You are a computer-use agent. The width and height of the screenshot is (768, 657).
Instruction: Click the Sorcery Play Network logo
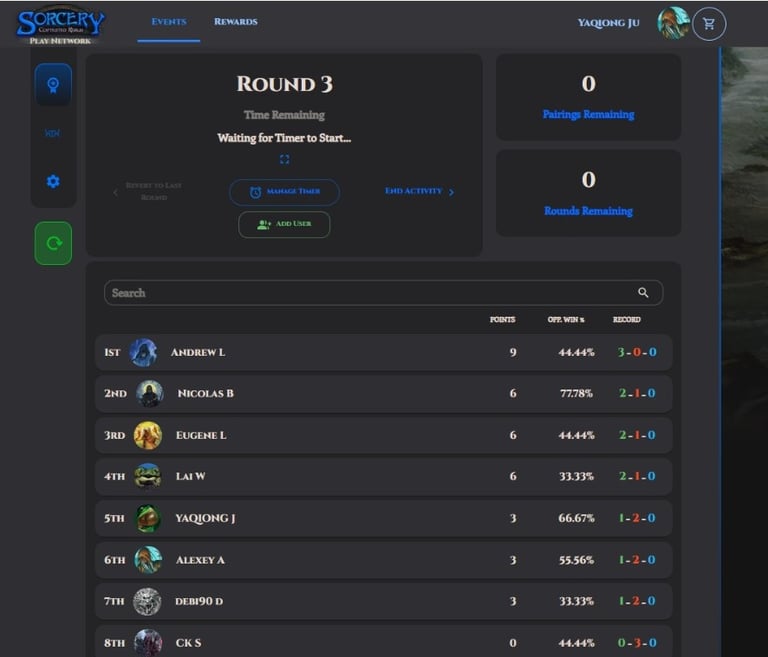point(60,26)
